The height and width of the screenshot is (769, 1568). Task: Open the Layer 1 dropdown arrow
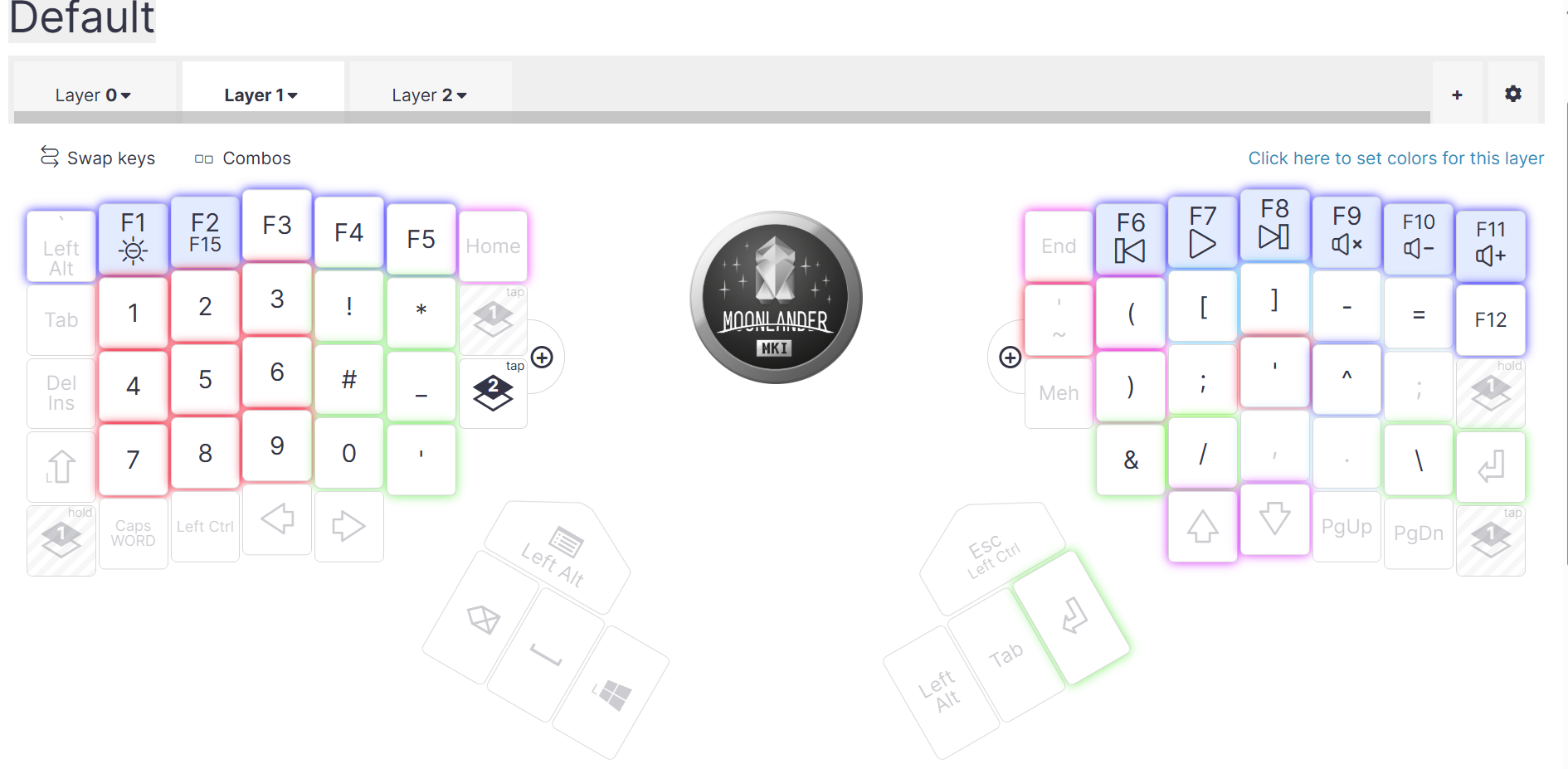[x=292, y=96]
